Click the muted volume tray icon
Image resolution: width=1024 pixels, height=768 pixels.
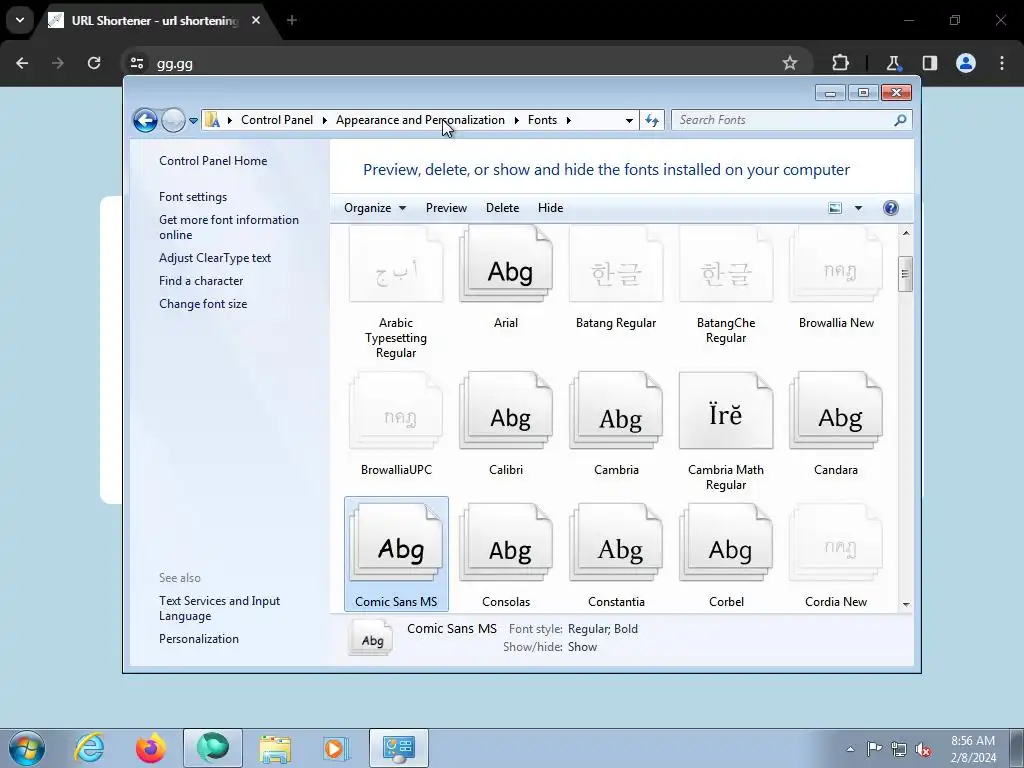(x=923, y=749)
